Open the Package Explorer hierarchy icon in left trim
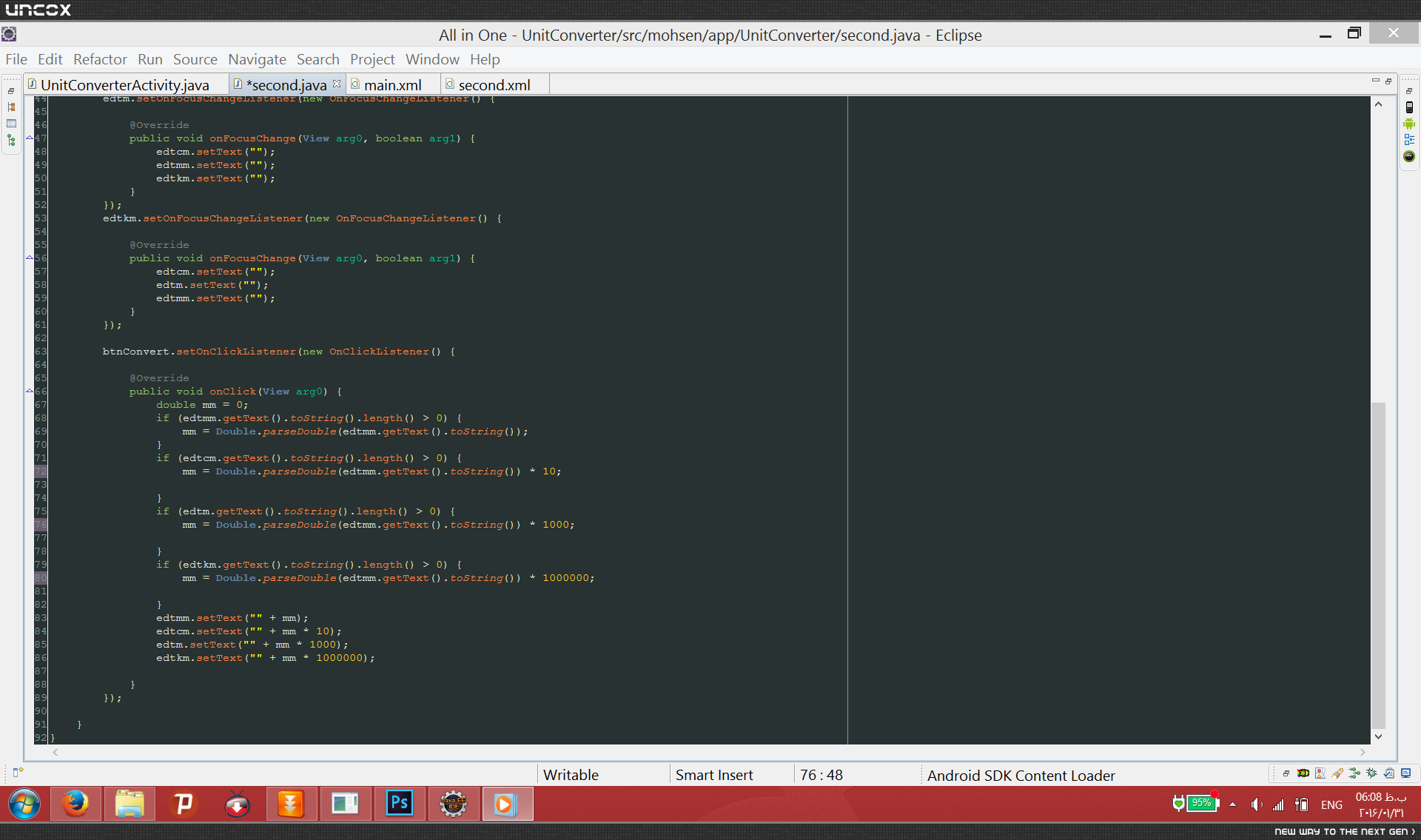 (x=11, y=107)
